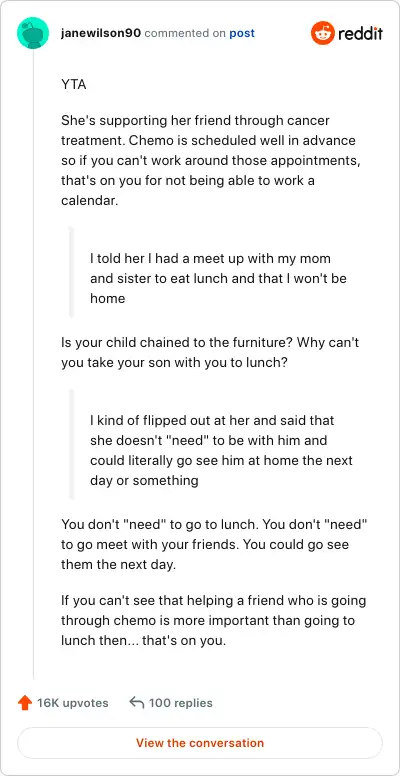The width and height of the screenshot is (400, 776).
Task: Open the janewilson90 username profile link
Action: 101,34
